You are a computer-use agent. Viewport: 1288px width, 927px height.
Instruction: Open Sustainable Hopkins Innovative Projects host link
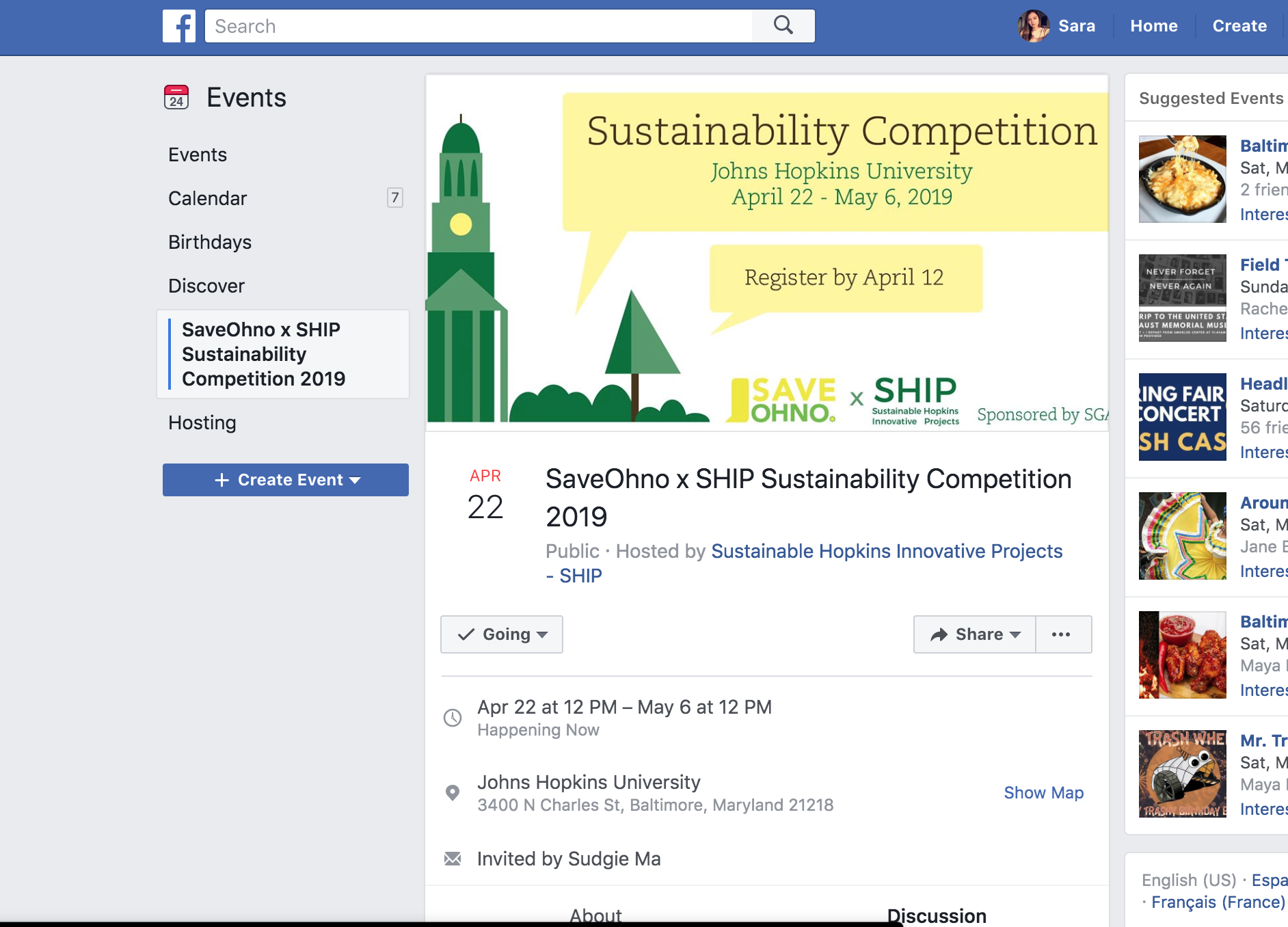(x=886, y=551)
